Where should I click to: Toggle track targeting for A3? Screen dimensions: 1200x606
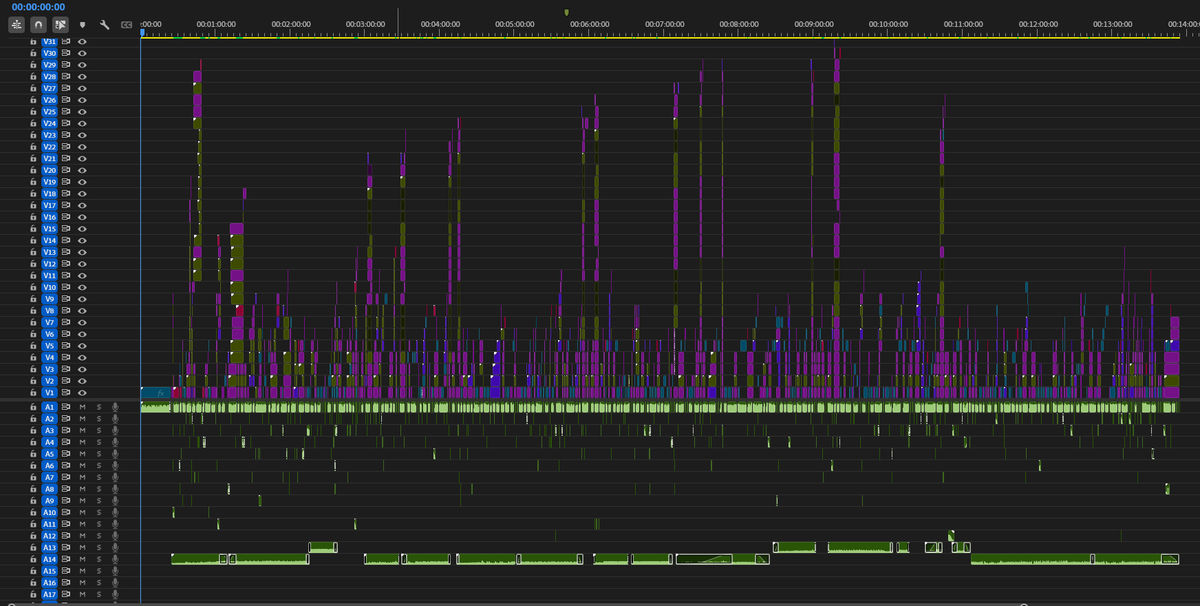(50, 431)
